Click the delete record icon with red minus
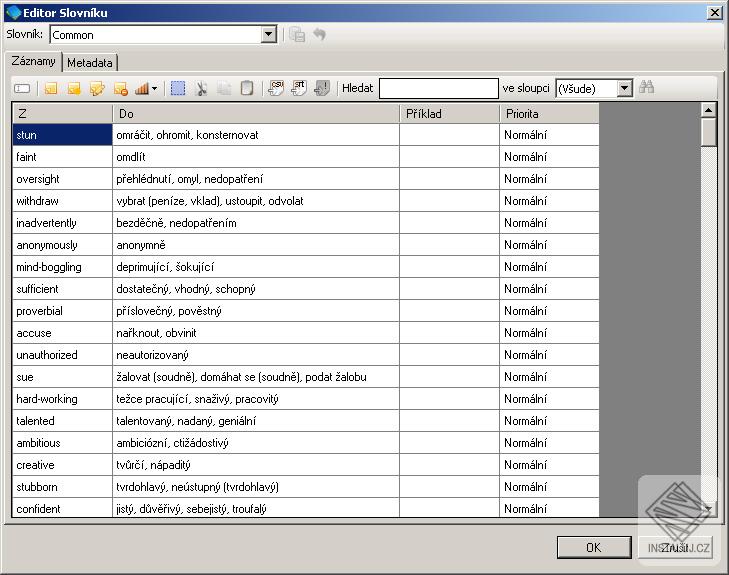Viewport: 729px width, 575px height. [x=121, y=88]
